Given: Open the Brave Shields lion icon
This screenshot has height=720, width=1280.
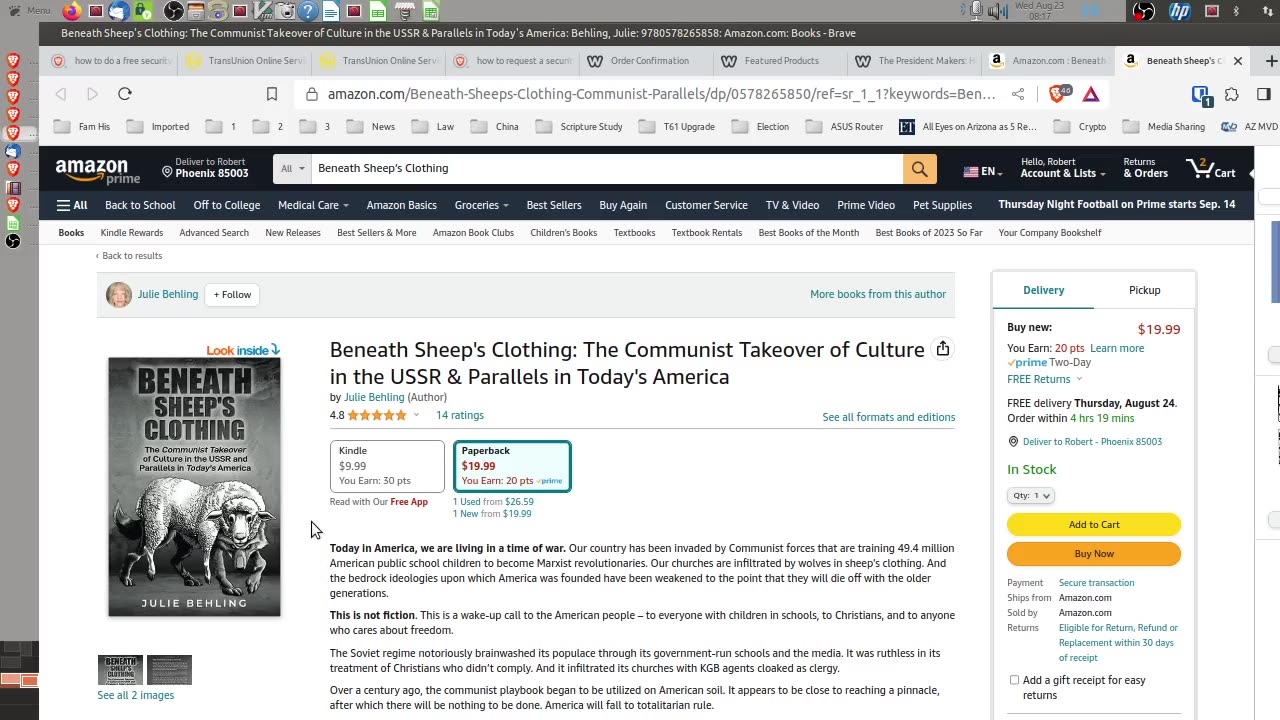Looking at the screenshot, I should 1057,94.
